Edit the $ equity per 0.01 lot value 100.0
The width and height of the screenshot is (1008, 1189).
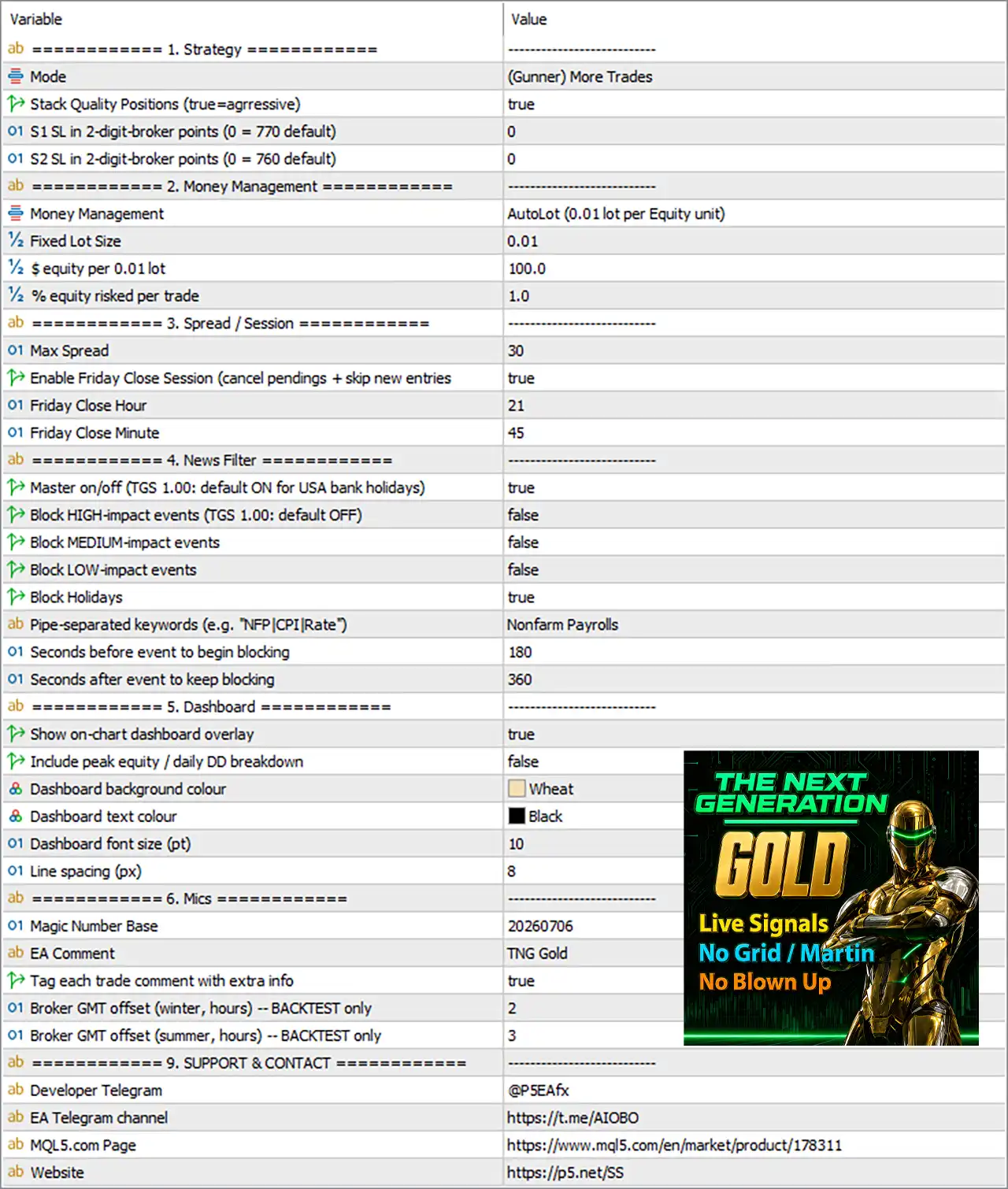527,269
